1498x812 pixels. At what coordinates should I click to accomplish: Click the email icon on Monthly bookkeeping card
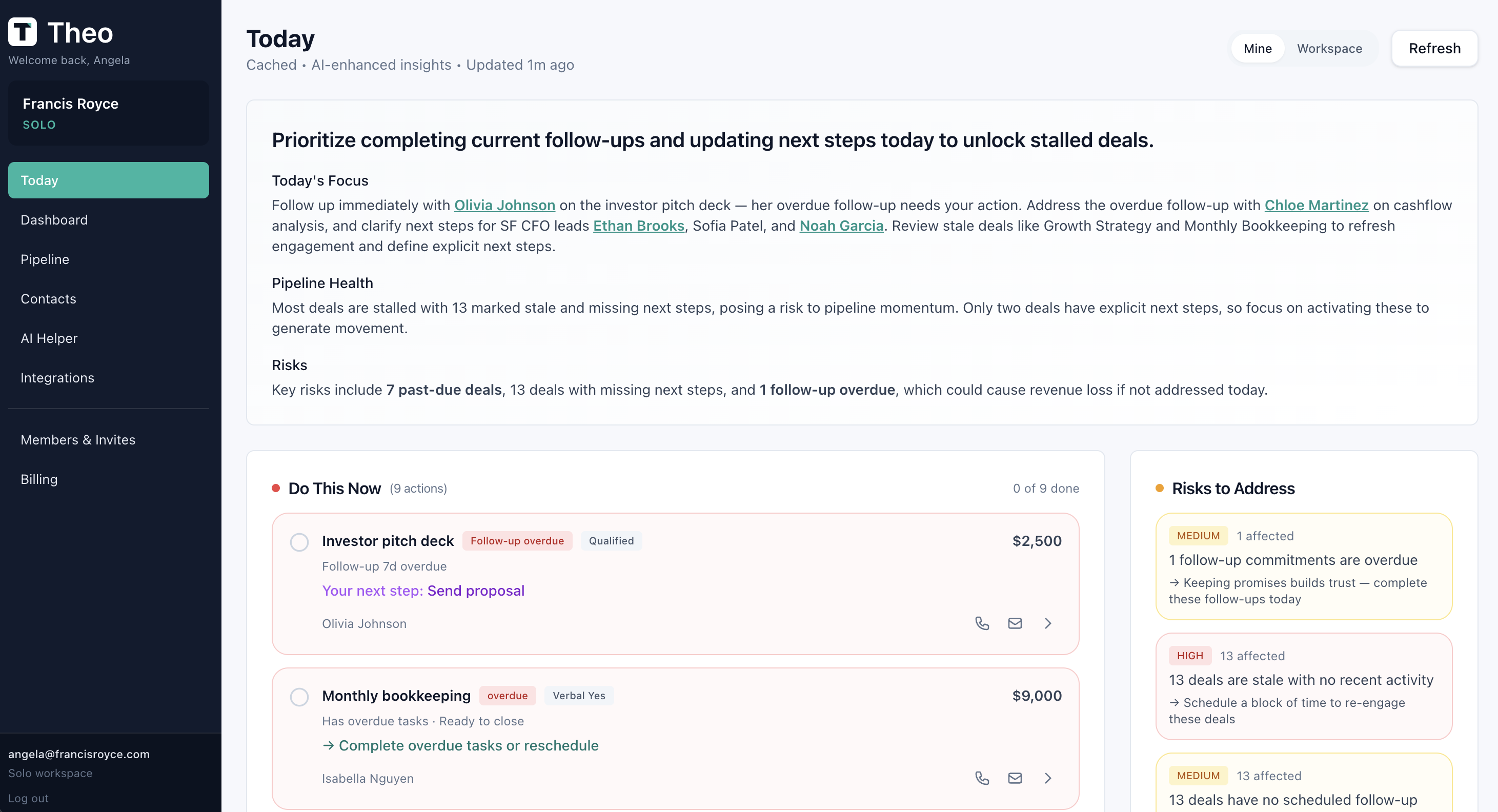click(1015, 778)
